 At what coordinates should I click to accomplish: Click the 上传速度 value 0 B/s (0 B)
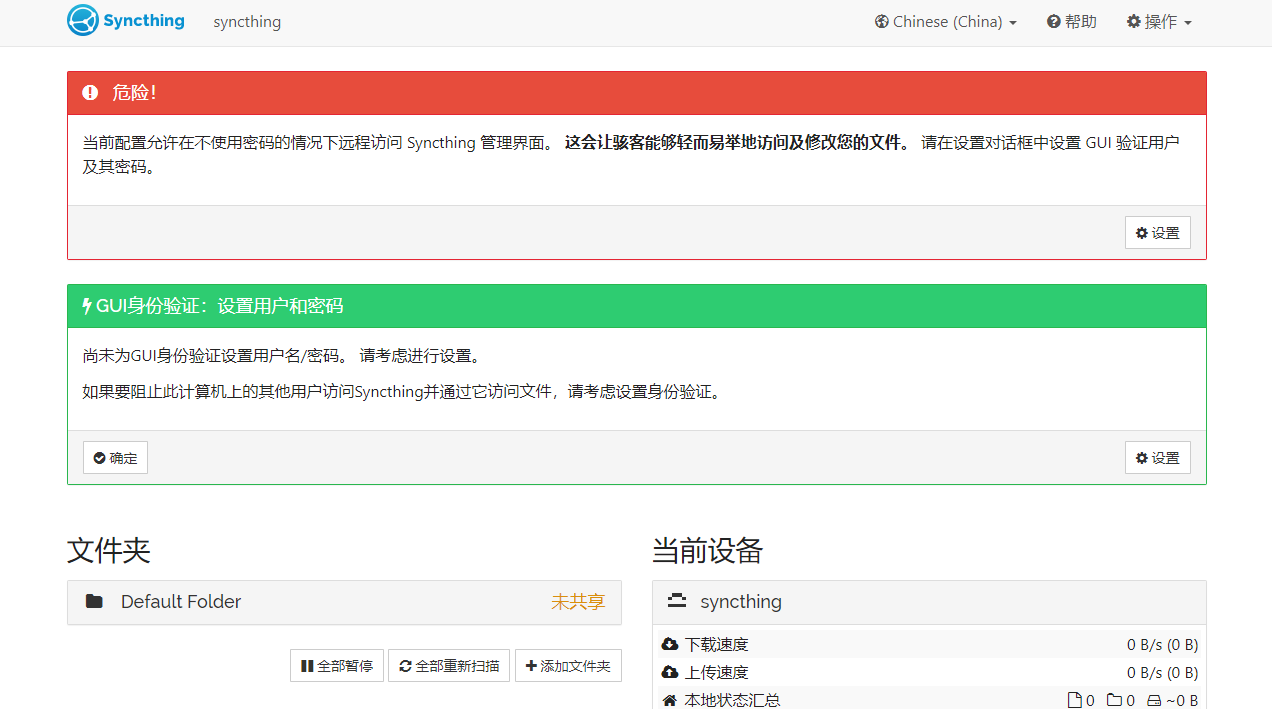click(x=1162, y=673)
